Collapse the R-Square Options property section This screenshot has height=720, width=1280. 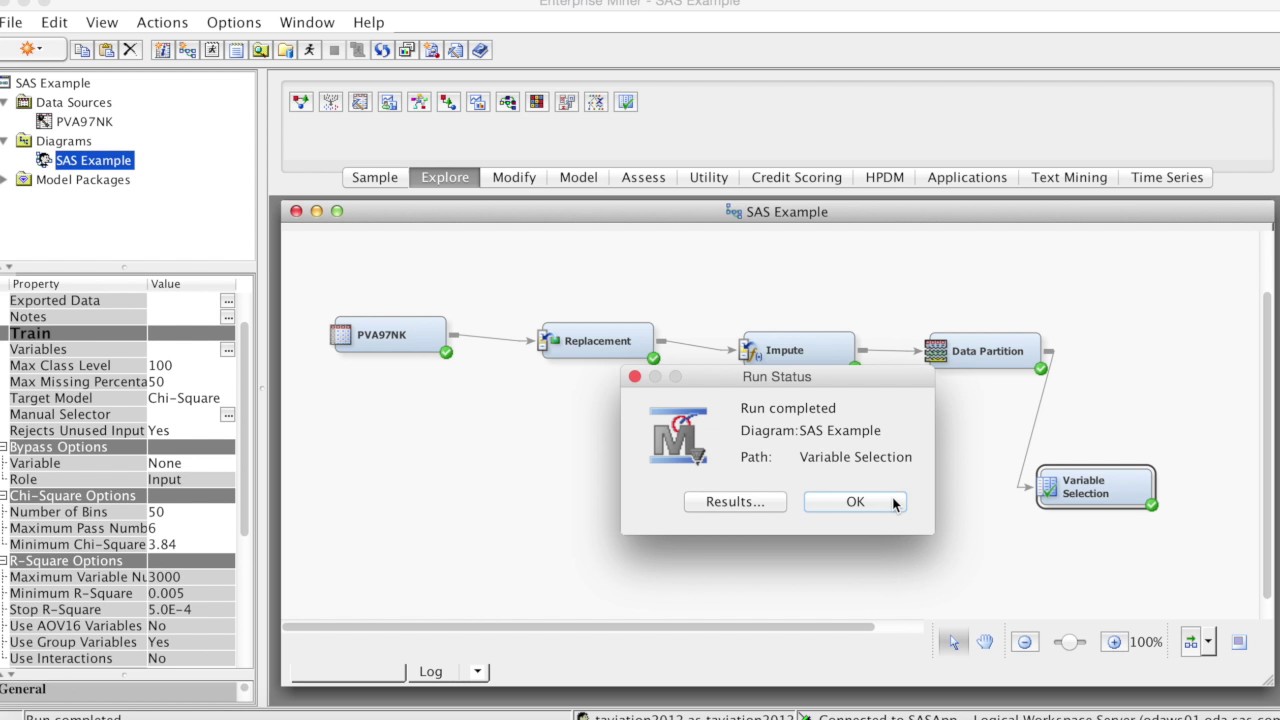(4, 561)
